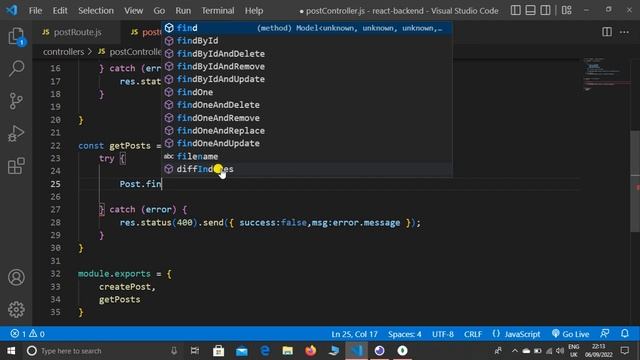
Task: Select the findByIdAndDelete suggestion
Action: (x=307, y=53)
